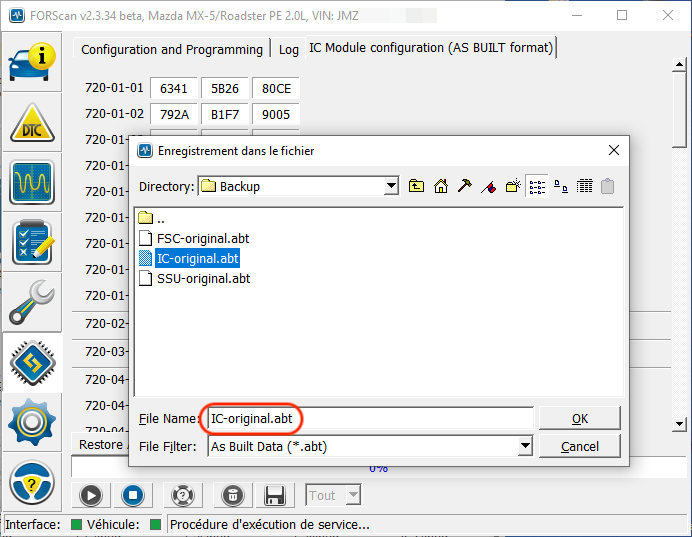Go up one folder level in dialog

pyautogui.click(x=416, y=186)
